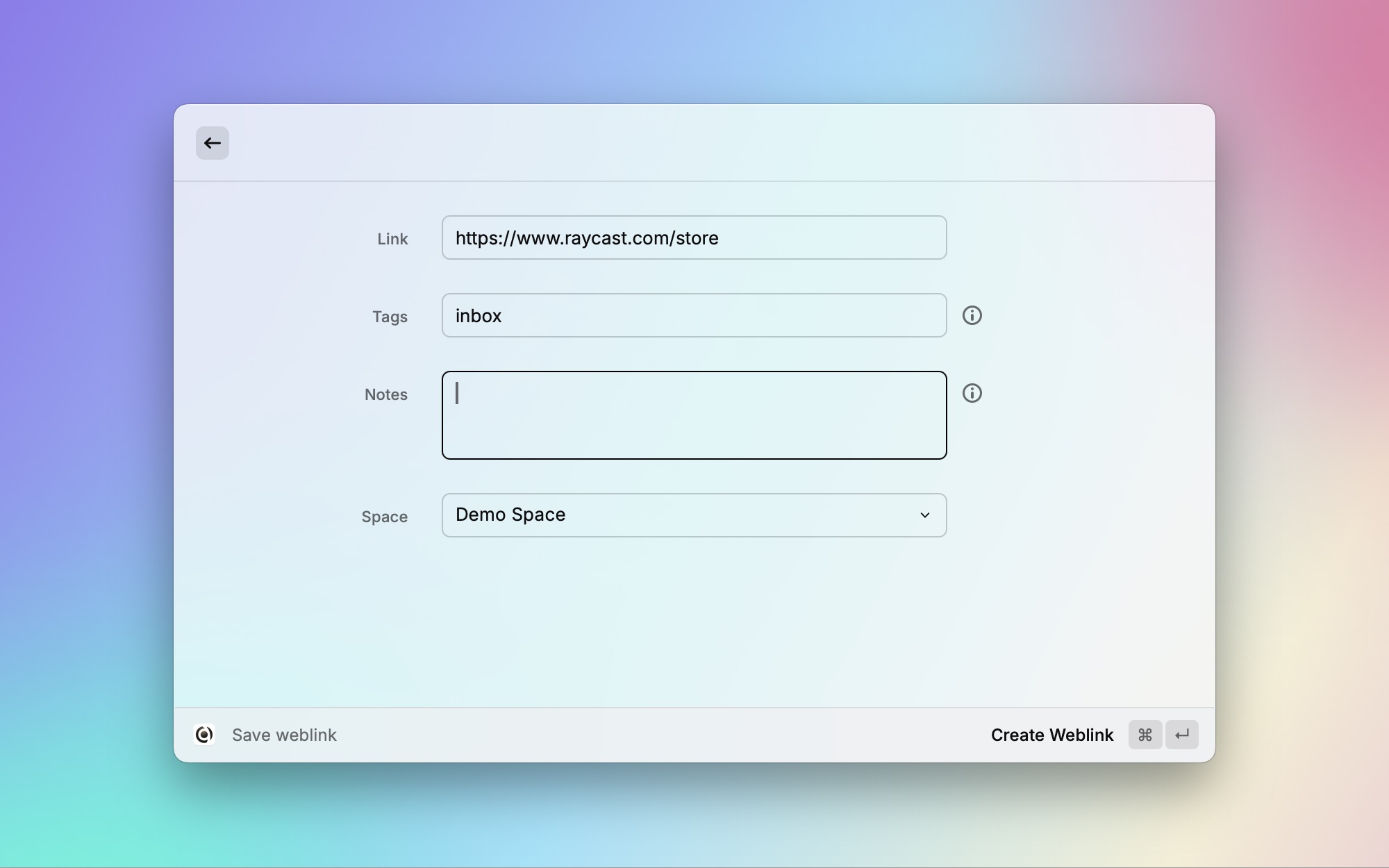Image resolution: width=1389 pixels, height=868 pixels.
Task: Expand the Space dropdown chevron
Action: click(924, 515)
